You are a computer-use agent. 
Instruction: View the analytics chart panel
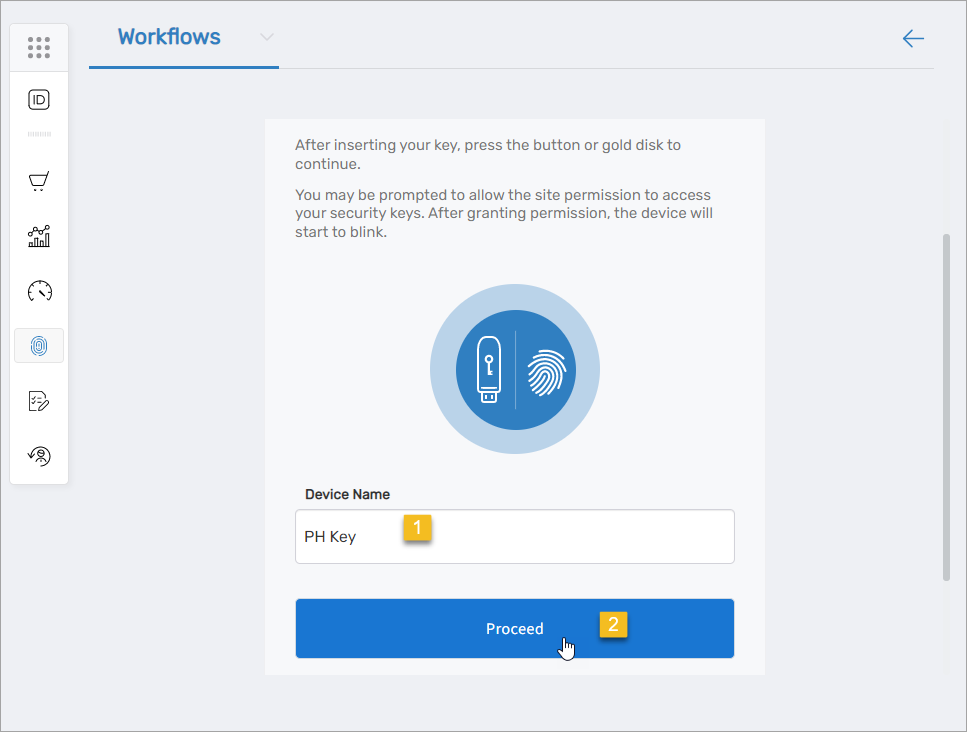click(x=38, y=236)
